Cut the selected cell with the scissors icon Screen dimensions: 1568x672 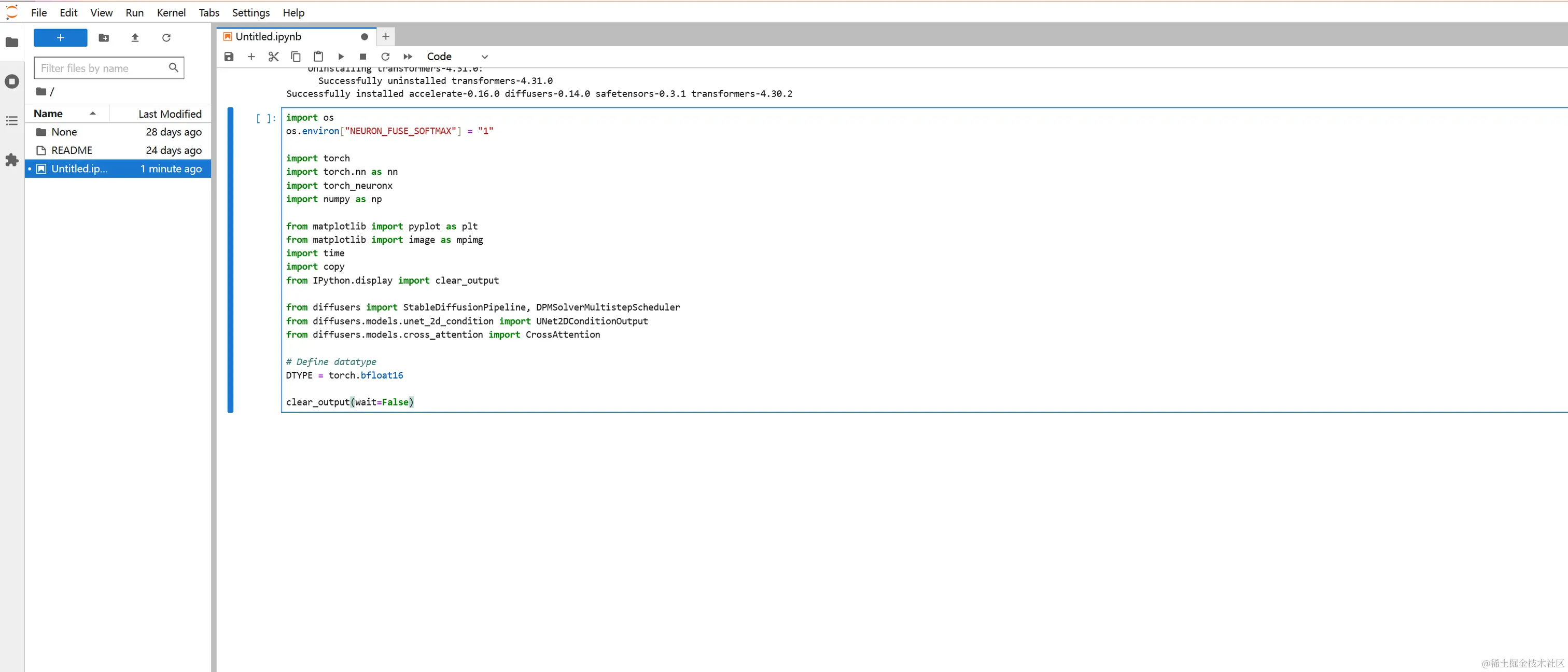click(273, 57)
